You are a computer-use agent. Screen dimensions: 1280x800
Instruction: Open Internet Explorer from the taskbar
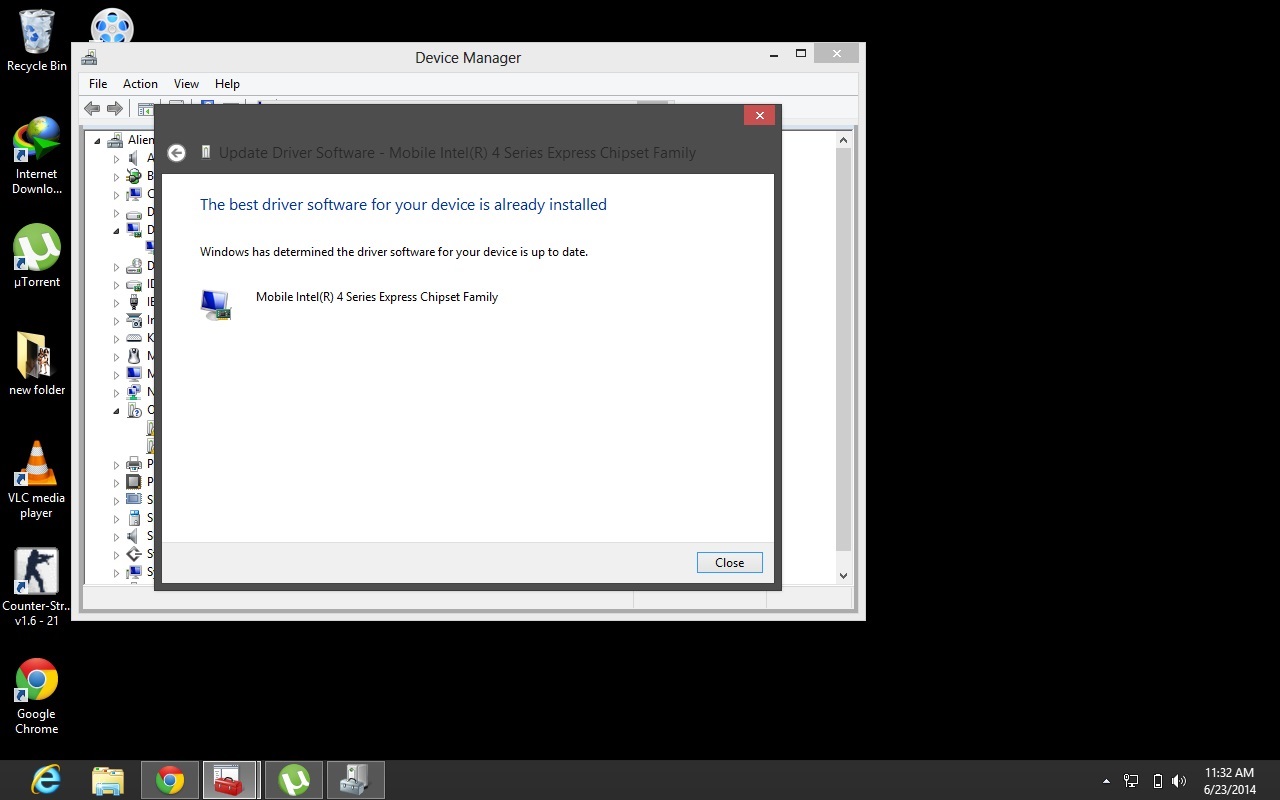[x=46, y=780]
